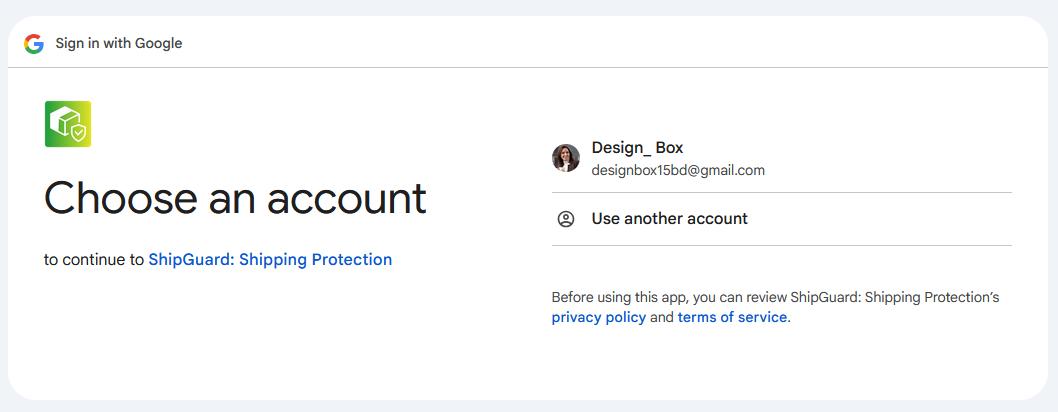Click the green ShipGuard app logo
1058x412 pixels.
pos(68,124)
